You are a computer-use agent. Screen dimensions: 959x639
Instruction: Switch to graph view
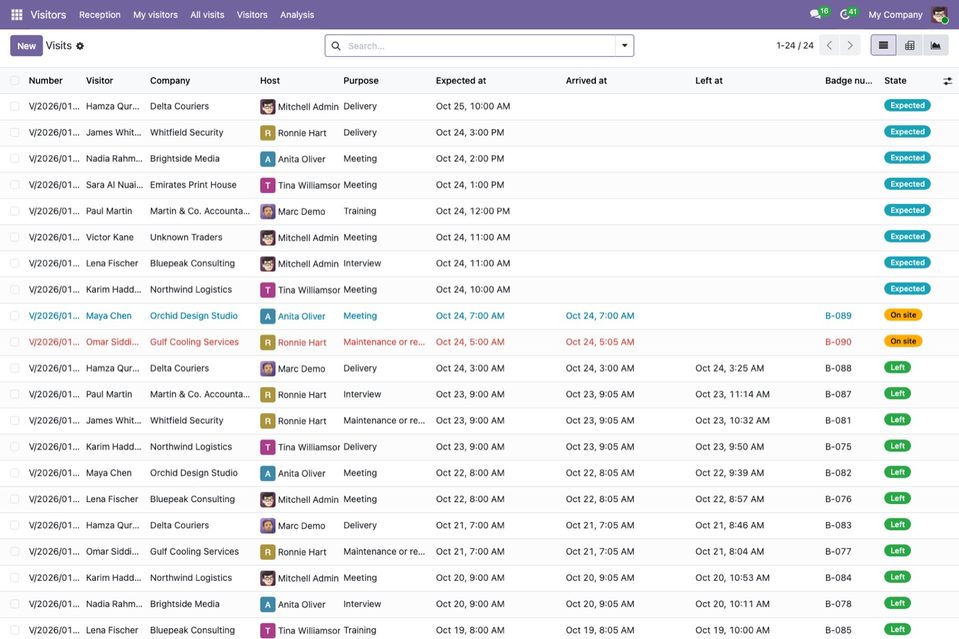(935, 45)
